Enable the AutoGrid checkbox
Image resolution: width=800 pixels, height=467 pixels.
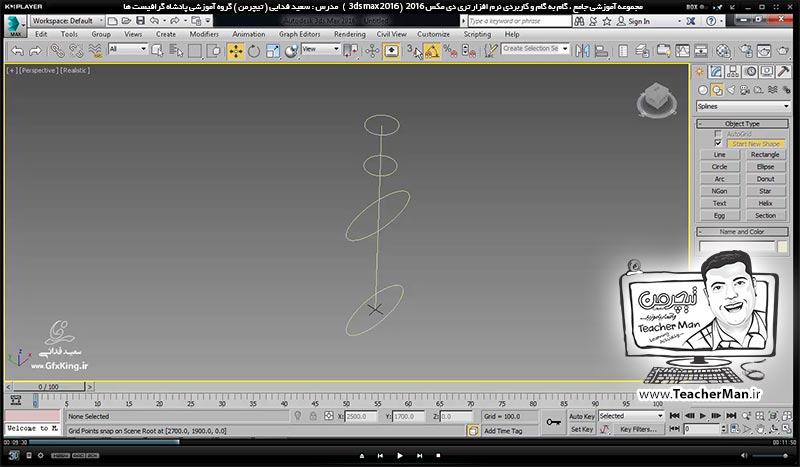pos(718,134)
